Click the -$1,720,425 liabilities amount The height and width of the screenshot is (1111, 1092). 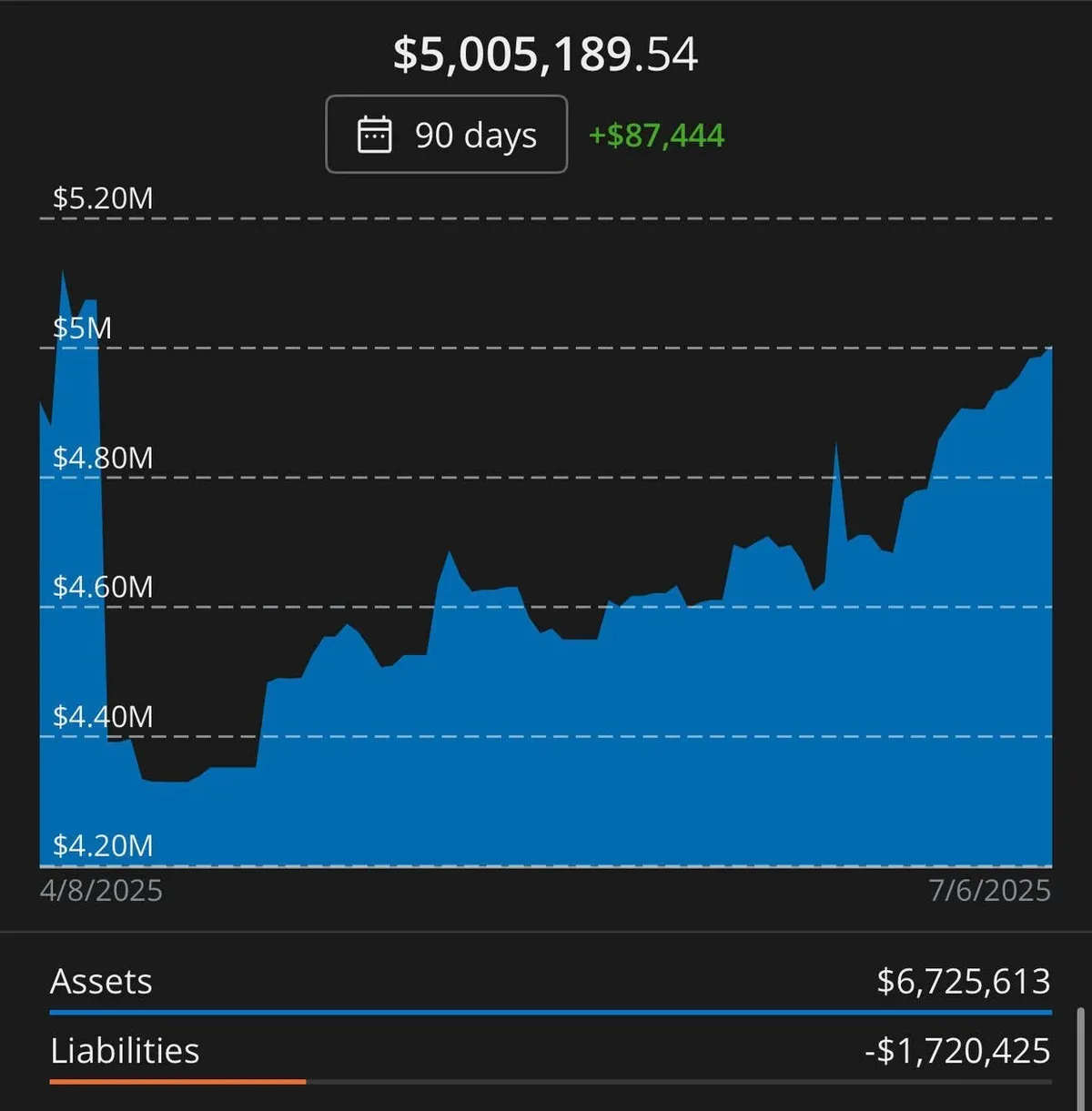click(x=957, y=1051)
